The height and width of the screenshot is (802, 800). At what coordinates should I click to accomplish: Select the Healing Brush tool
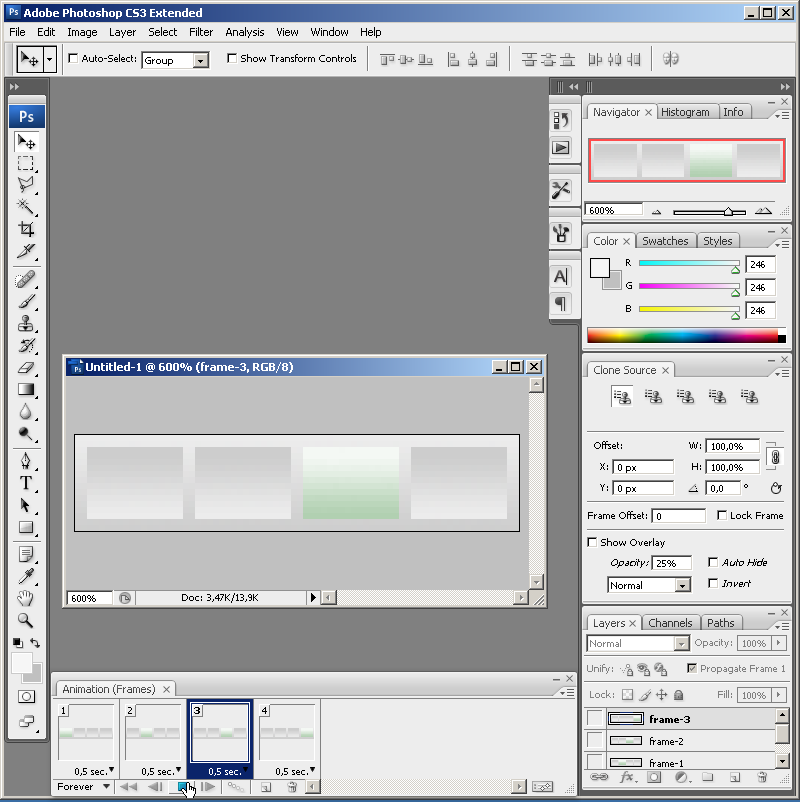click(26, 279)
